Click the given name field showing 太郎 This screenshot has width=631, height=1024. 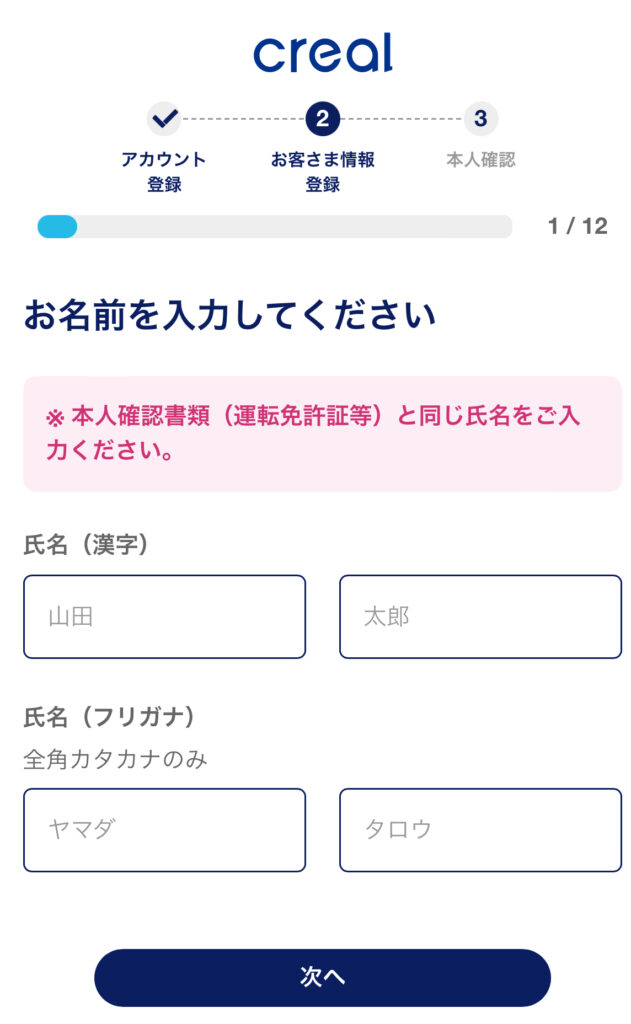tap(480, 616)
